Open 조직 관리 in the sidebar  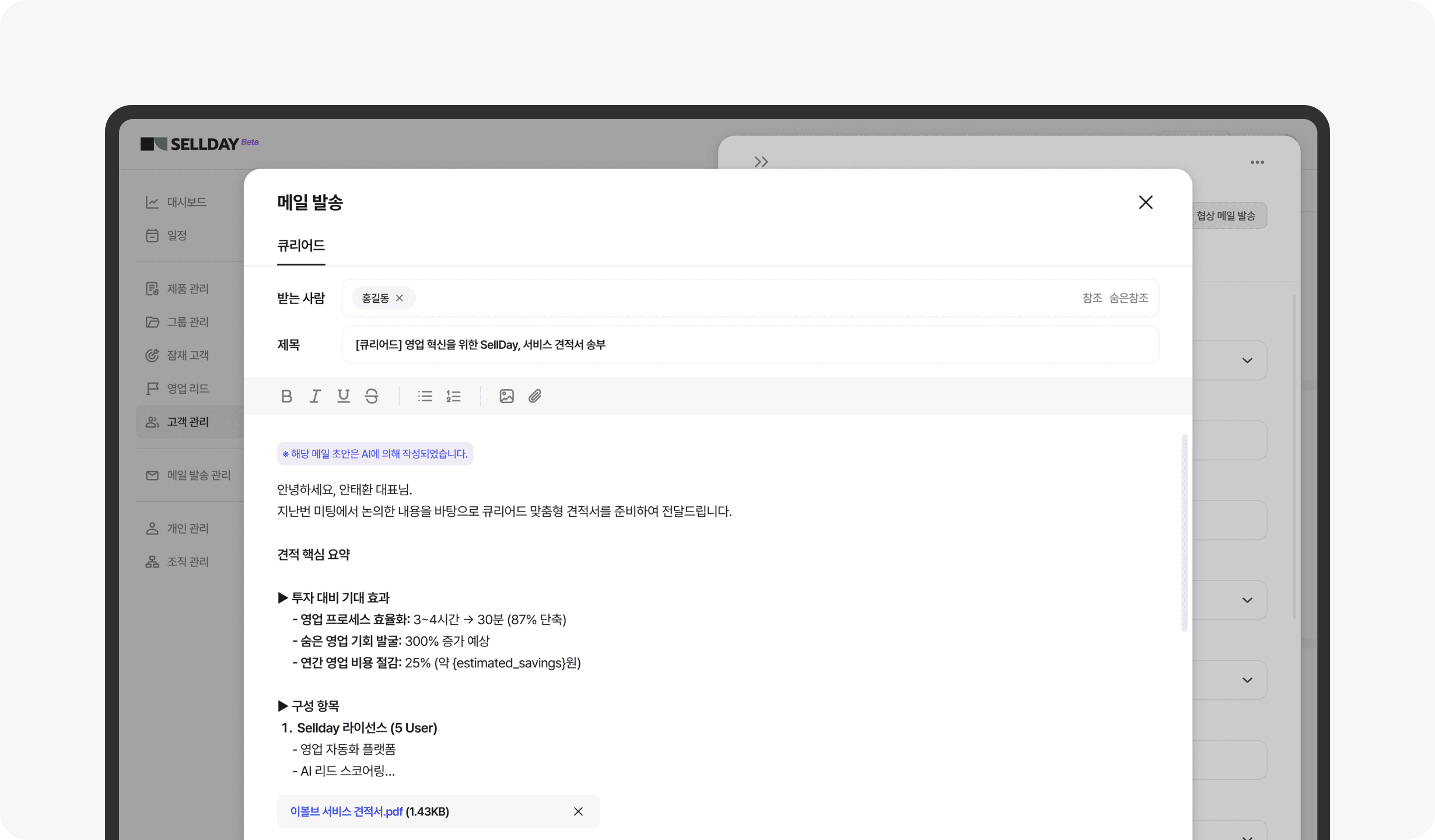177,562
